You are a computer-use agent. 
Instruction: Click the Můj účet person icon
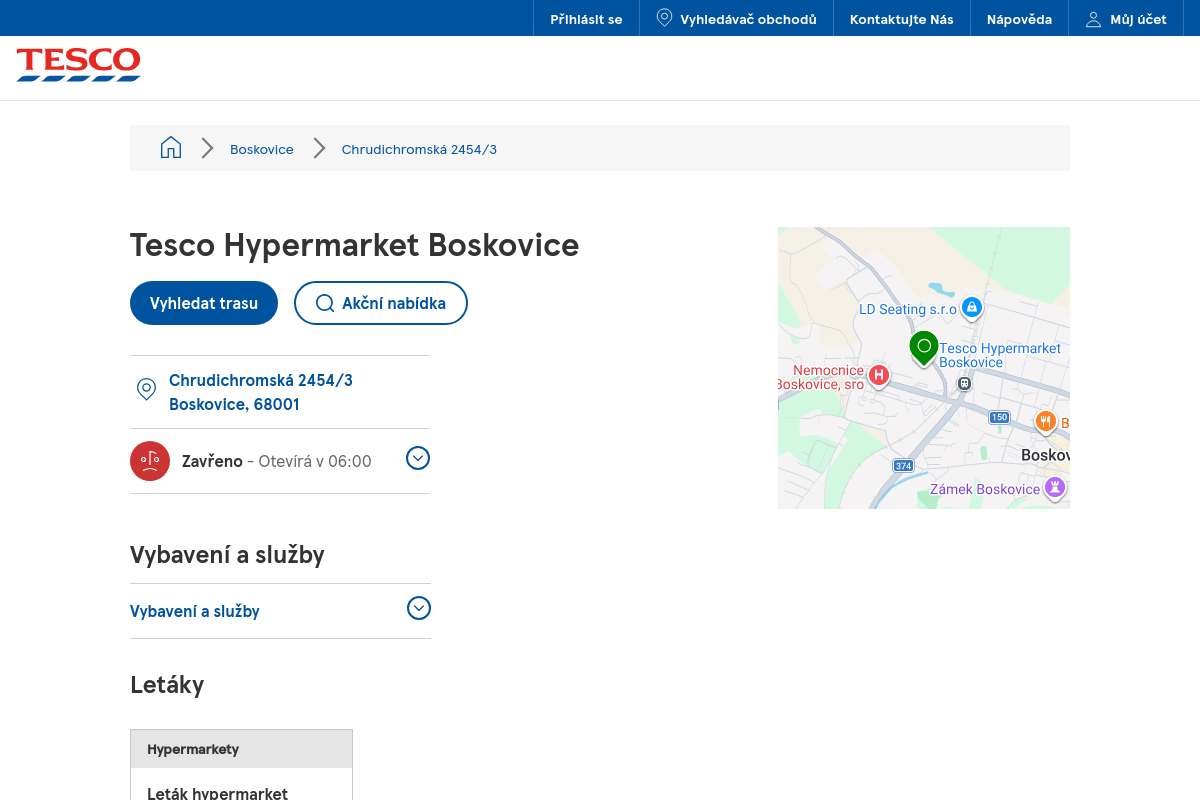click(1093, 19)
